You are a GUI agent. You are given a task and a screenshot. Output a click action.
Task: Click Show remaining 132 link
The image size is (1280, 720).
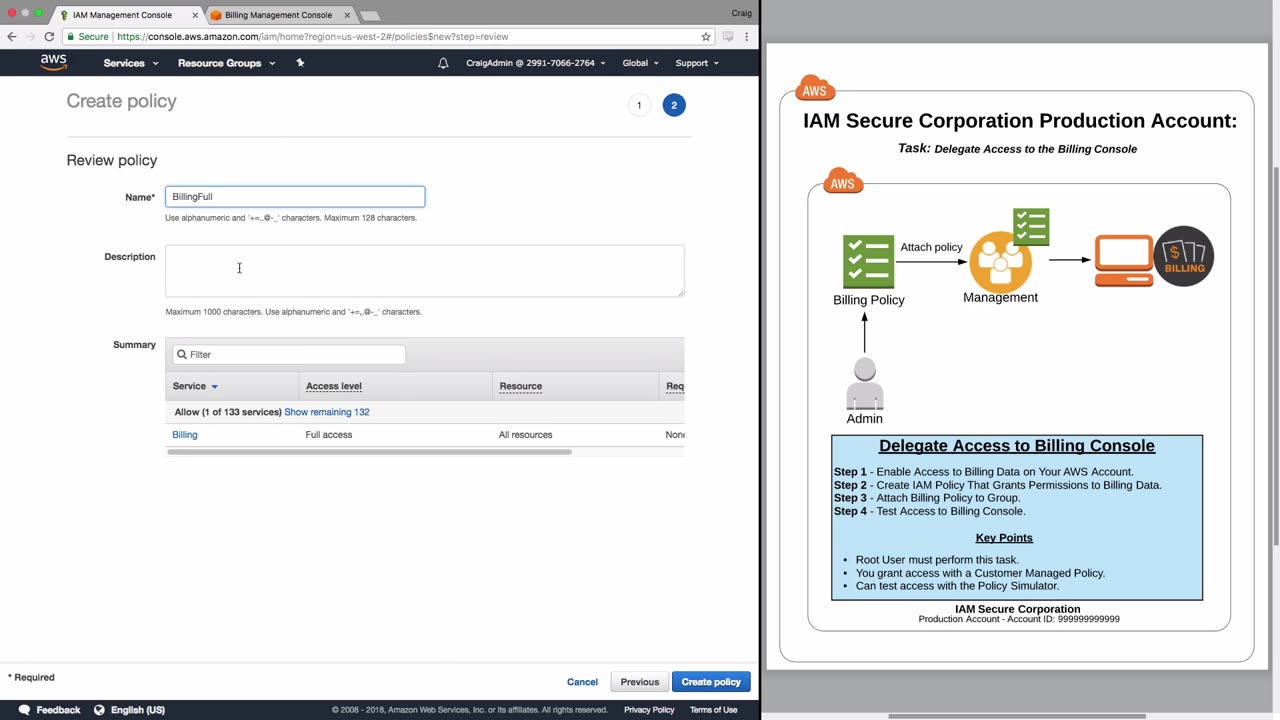[327, 412]
